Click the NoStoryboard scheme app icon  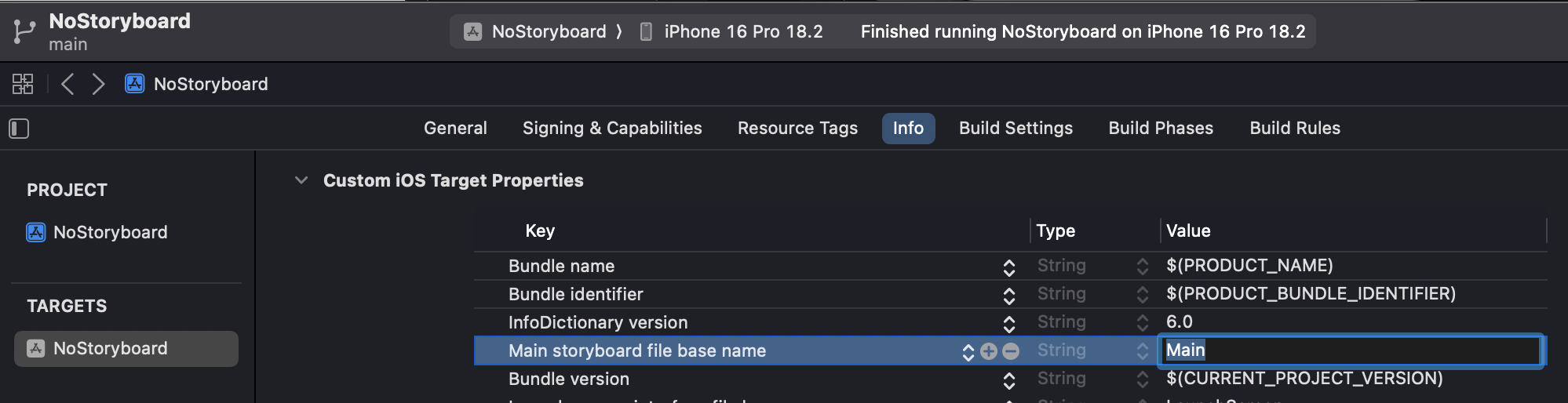(472, 31)
